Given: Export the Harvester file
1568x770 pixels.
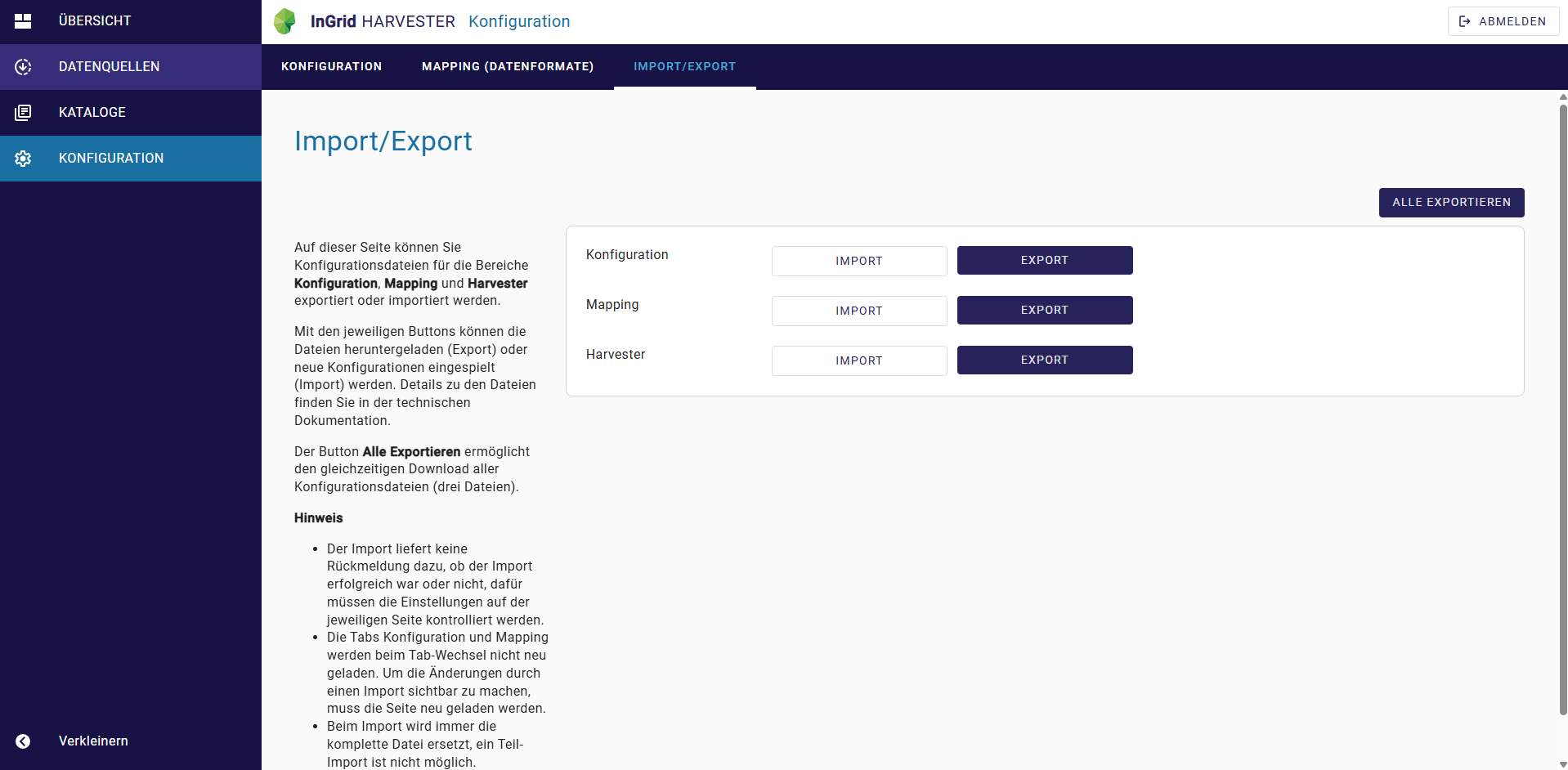Looking at the screenshot, I should [x=1045, y=360].
